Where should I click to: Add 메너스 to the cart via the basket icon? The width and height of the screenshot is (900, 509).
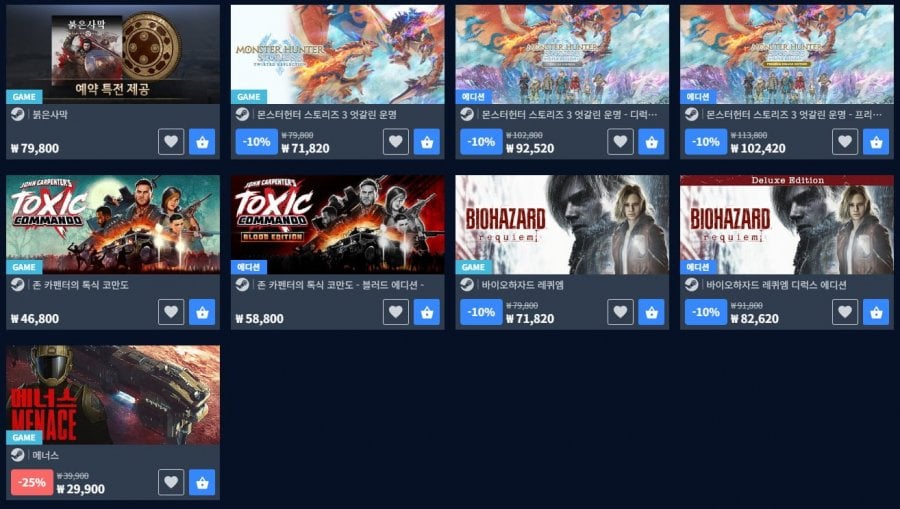point(202,483)
